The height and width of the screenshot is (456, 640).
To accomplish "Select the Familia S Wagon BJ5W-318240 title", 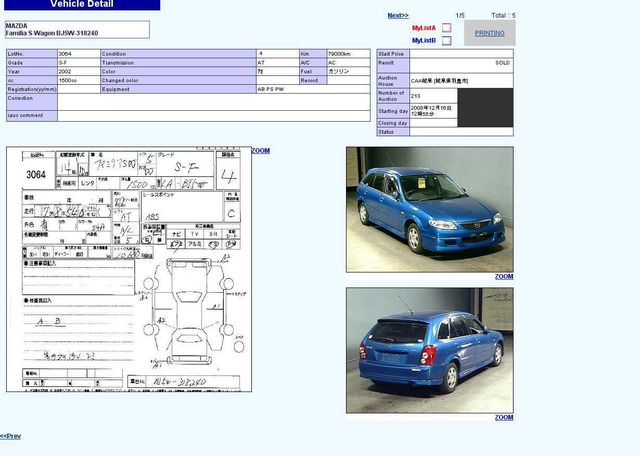I will (52, 33).
